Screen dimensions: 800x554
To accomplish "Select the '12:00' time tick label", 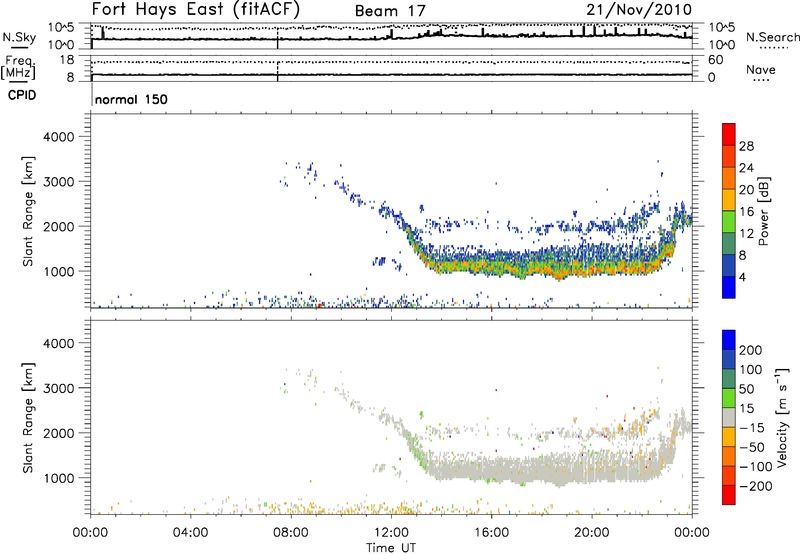I will (391, 533).
